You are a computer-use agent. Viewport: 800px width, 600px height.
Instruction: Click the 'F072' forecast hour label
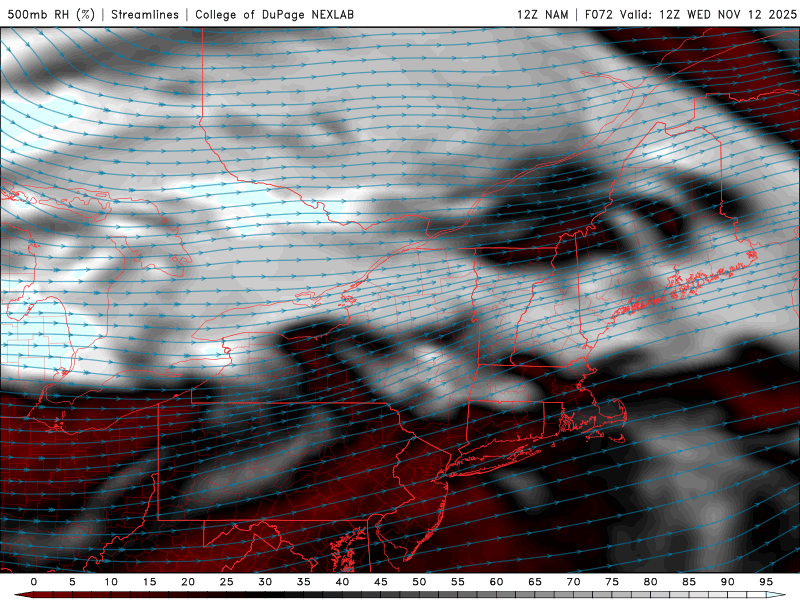tap(598, 14)
